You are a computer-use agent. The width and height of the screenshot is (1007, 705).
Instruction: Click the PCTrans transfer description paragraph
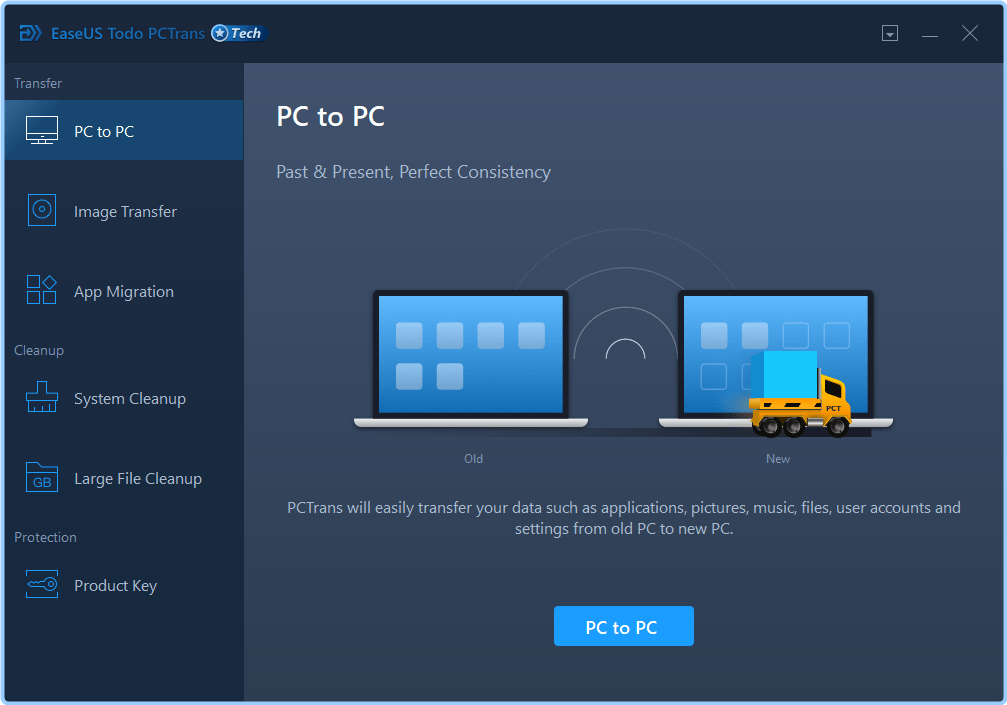click(x=624, y=518)
